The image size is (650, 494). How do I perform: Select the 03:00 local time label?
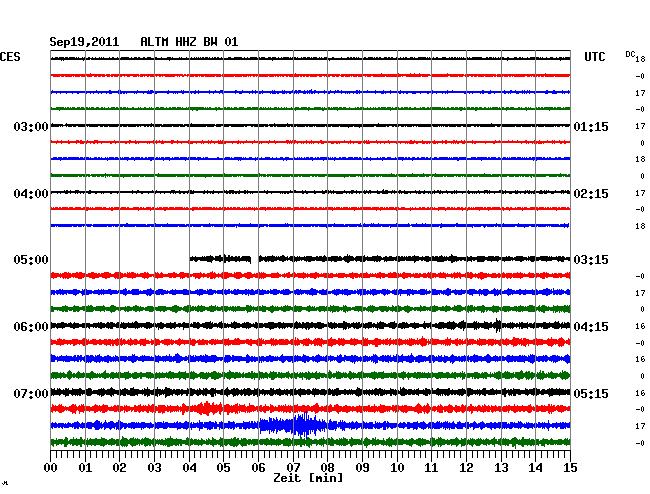(x=31, y=126)
